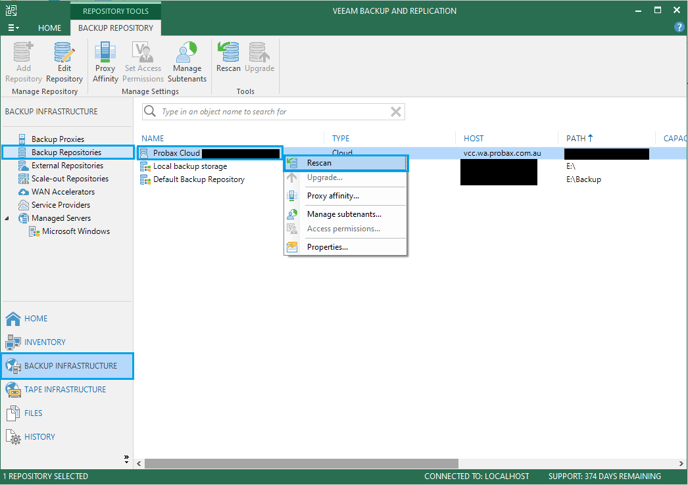Click the HISTORY gear-document icon

(13, 437)
